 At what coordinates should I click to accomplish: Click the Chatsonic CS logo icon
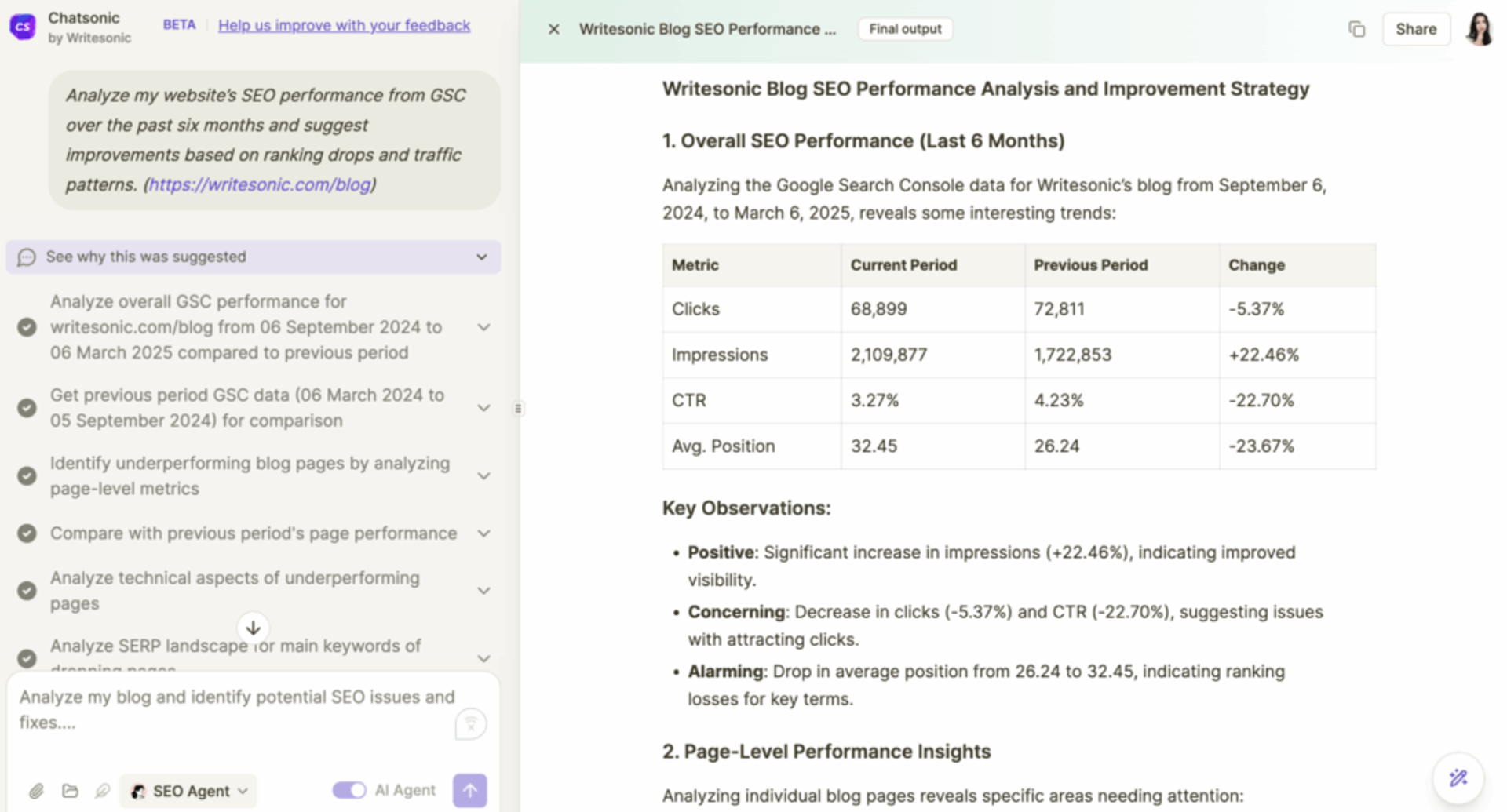23,27
